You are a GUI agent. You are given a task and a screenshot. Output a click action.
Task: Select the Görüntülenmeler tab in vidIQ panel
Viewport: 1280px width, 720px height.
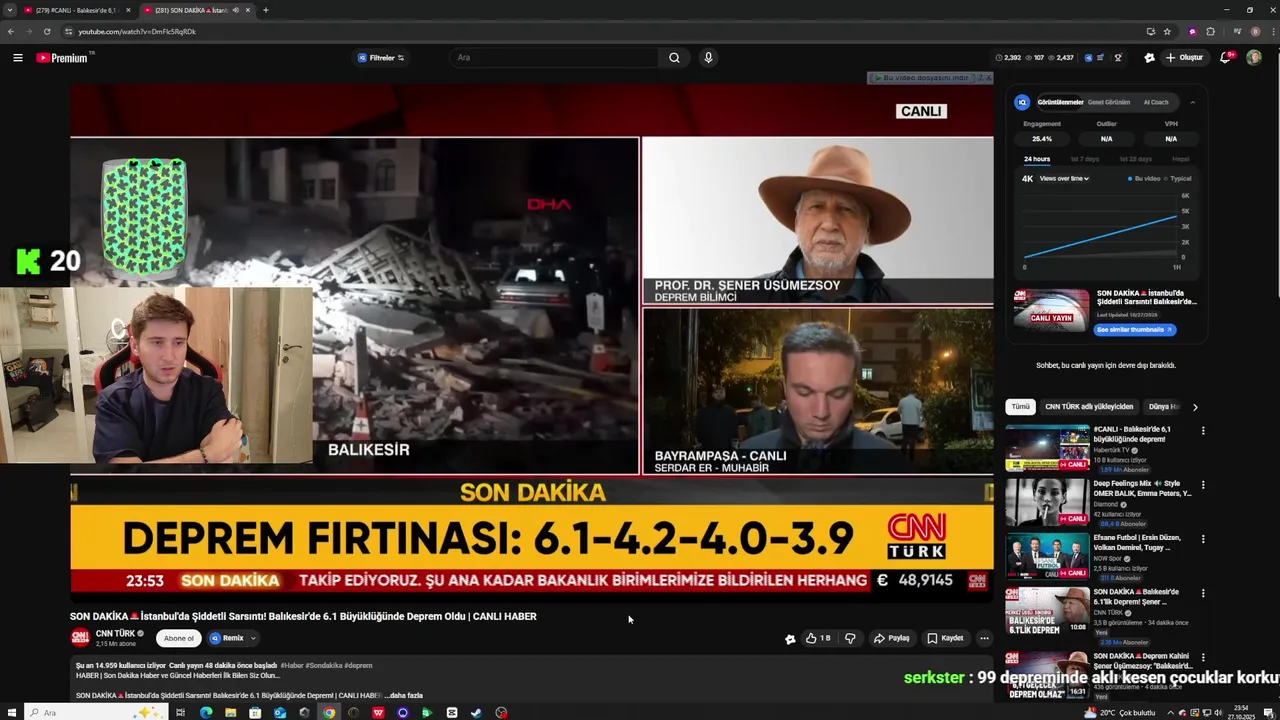1060,102
